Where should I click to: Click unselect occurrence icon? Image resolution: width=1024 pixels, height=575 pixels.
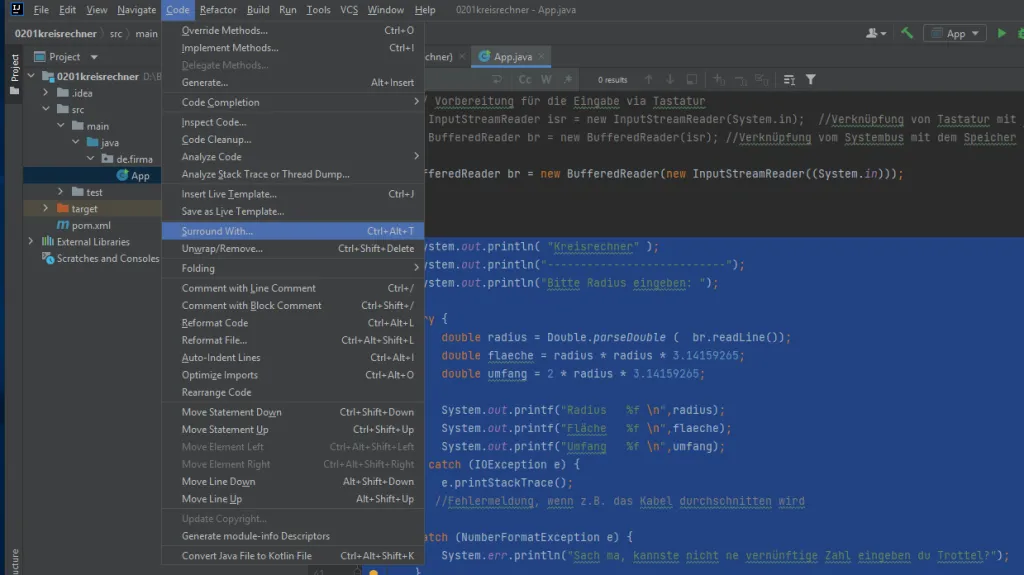740,80
